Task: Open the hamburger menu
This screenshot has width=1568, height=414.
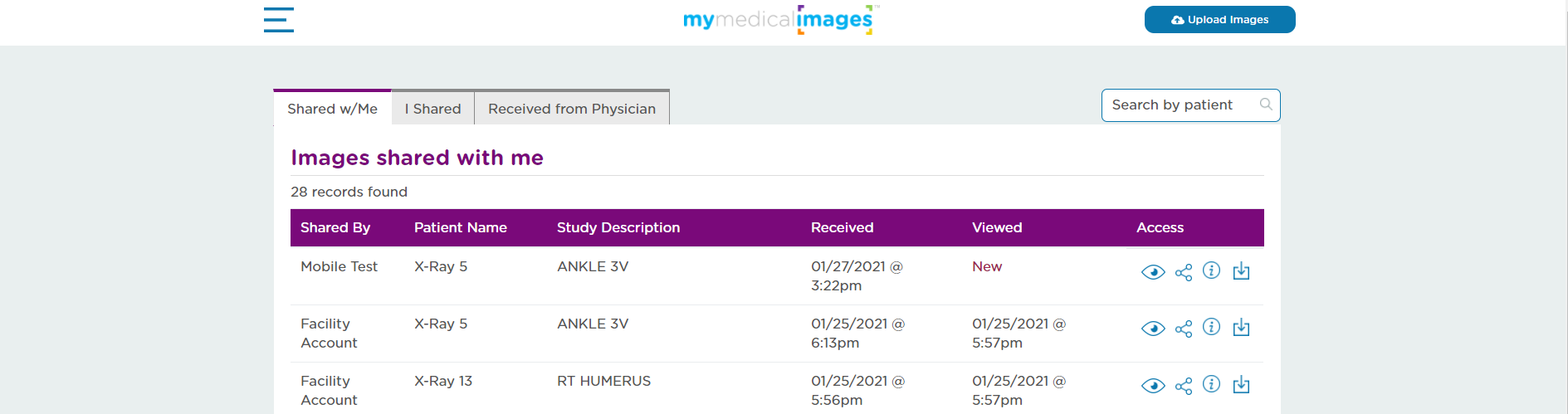Action: [279, 20]
